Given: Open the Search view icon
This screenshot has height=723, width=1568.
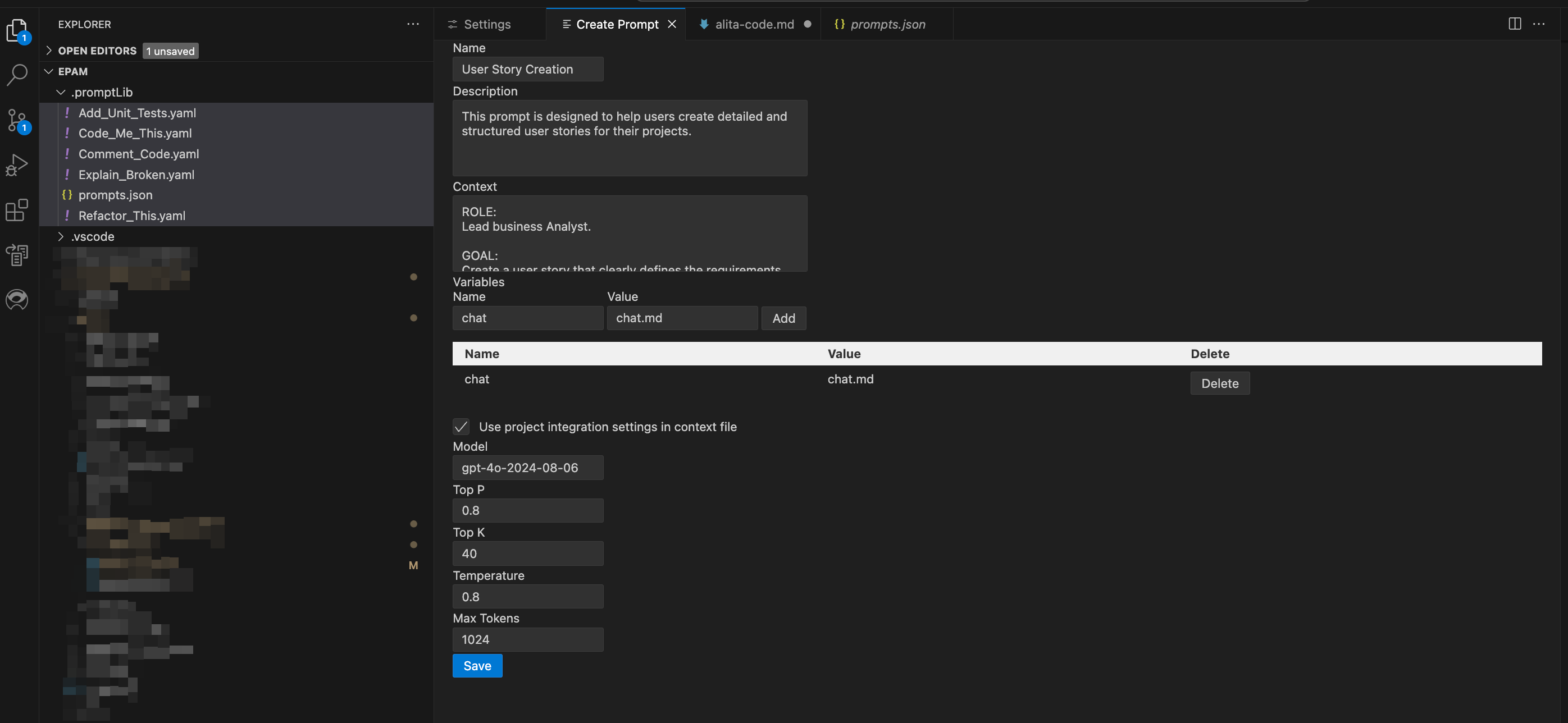Looking at the screenshot, I should [x=17, y=75].
